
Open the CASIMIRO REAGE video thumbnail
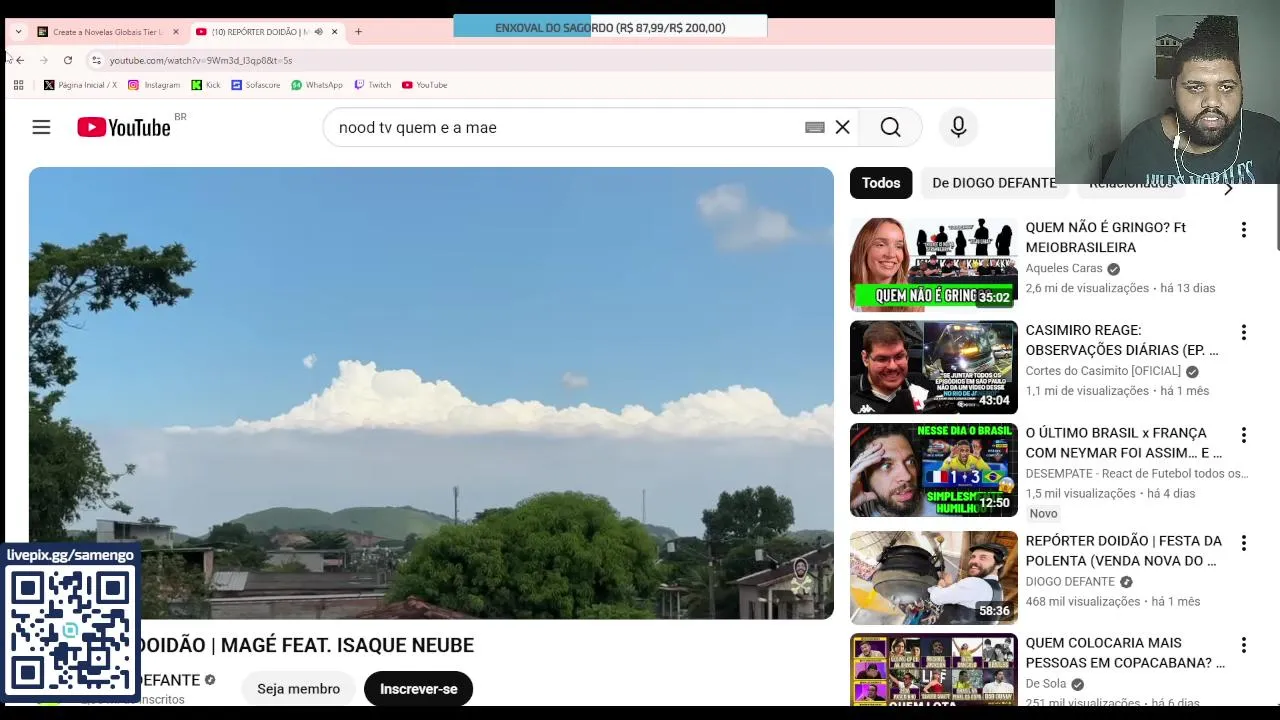coord(934,367)
